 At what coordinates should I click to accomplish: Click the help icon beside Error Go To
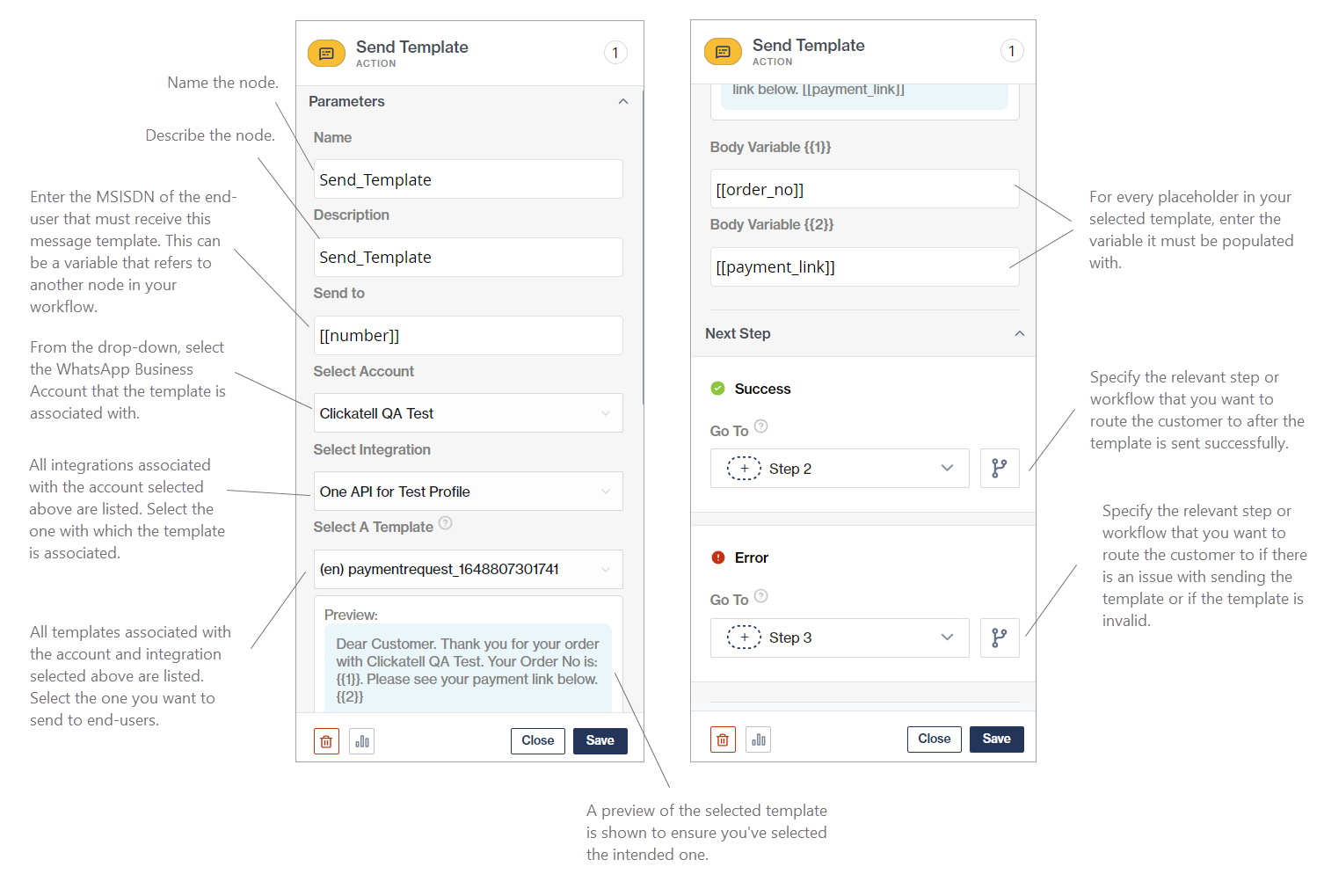click(761, 595)
